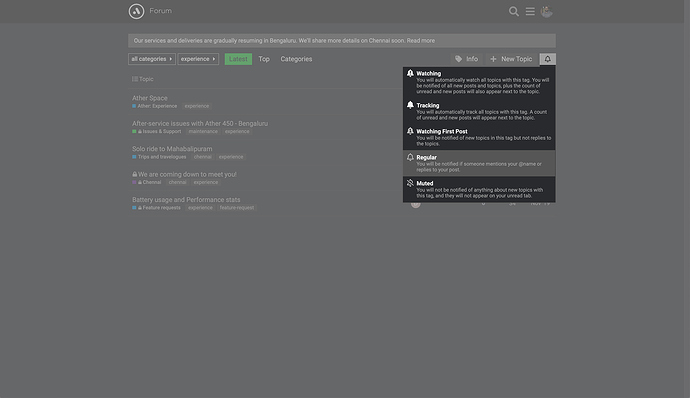Screen dimensions: 690x398
Task: Click the bulk select icon beside Topic header
Action: [135, 79]
